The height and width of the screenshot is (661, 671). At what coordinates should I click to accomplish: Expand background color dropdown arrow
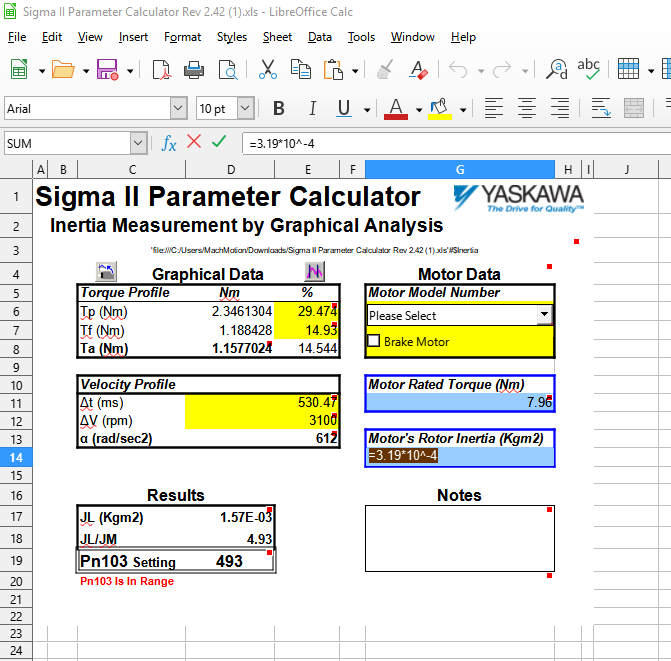463,110
